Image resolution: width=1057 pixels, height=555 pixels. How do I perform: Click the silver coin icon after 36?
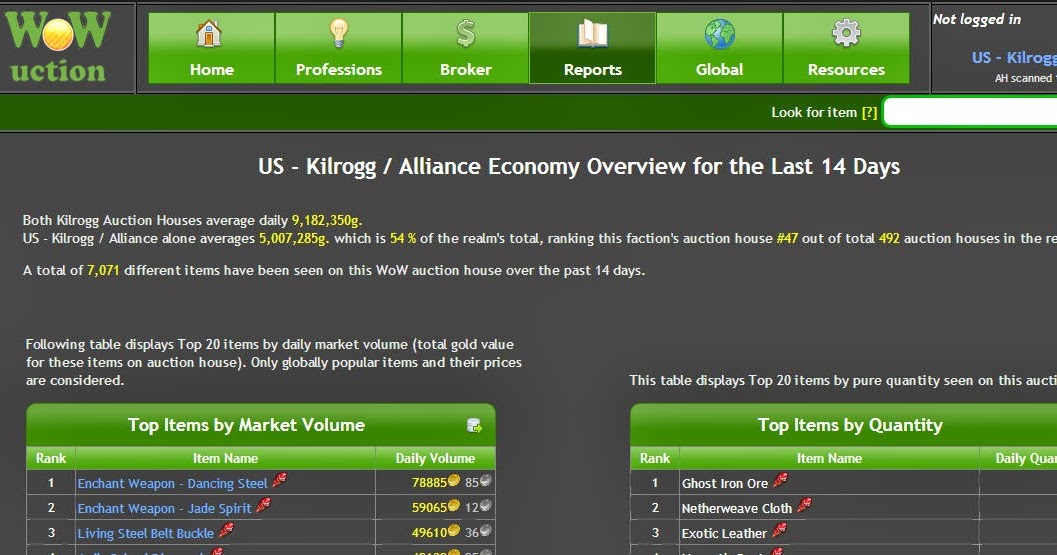[485, 531]
